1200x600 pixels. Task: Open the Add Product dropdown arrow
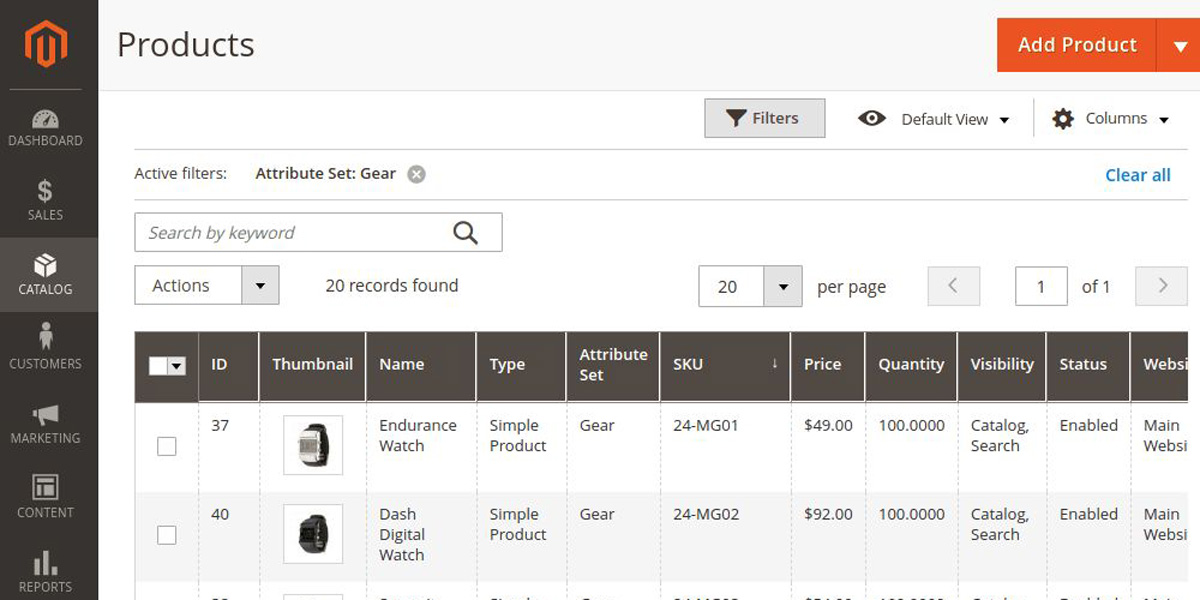1179,45
